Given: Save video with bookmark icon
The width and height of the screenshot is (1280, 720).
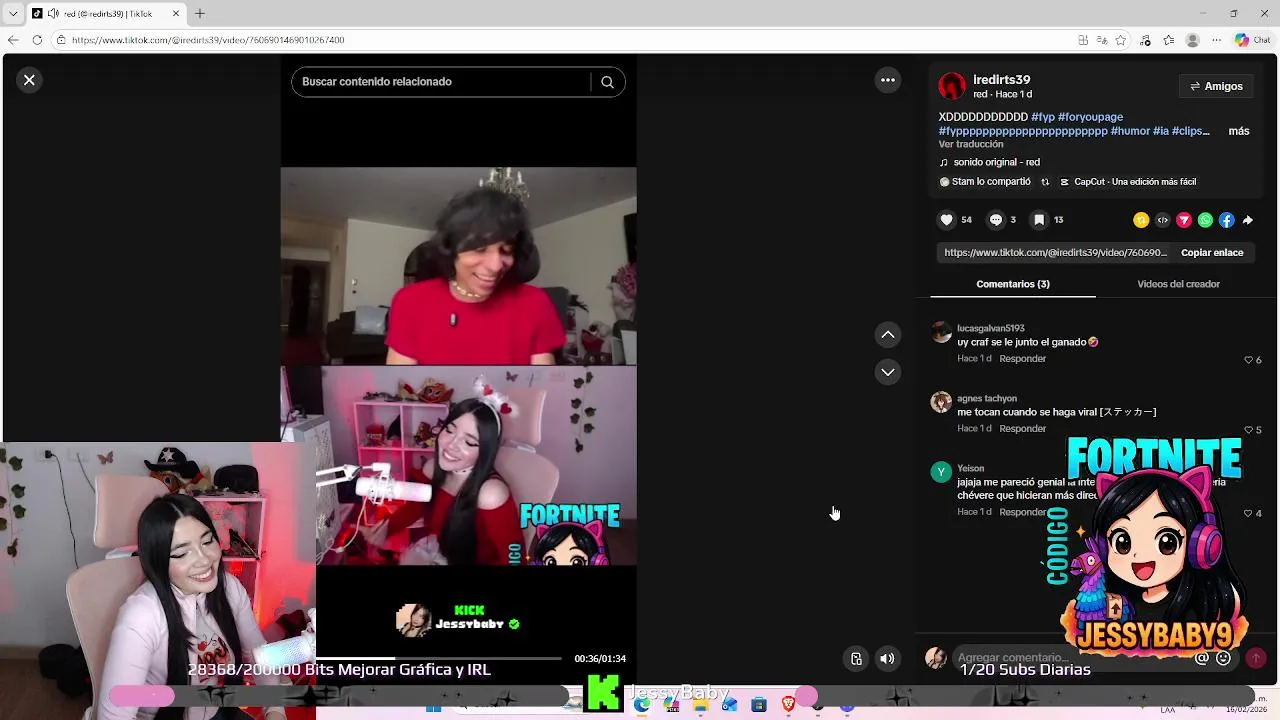Looking at the screenshot, I should 1039,220.
